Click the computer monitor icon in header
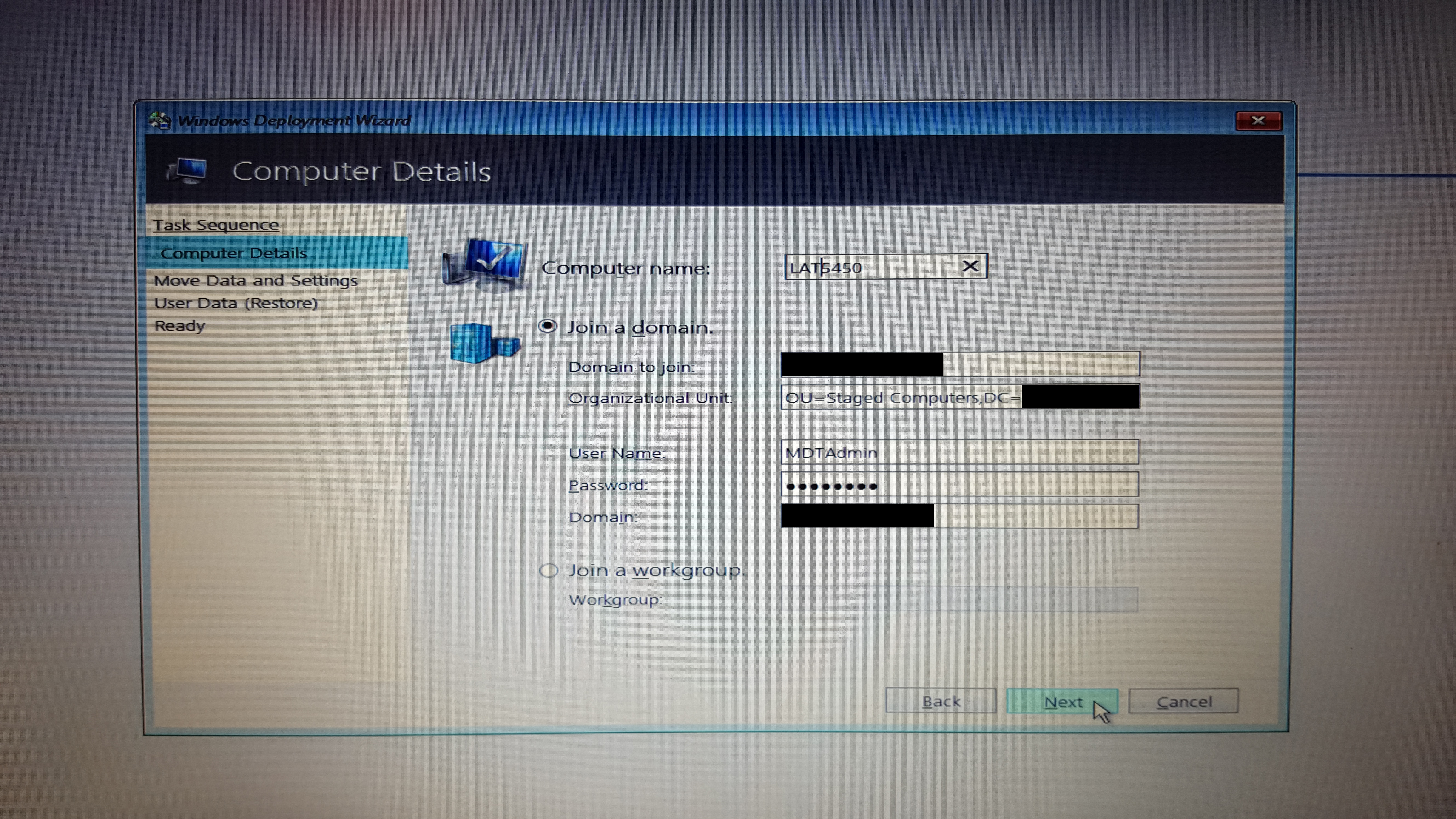This screenshot has height=819, width=1456. point(187,171)
